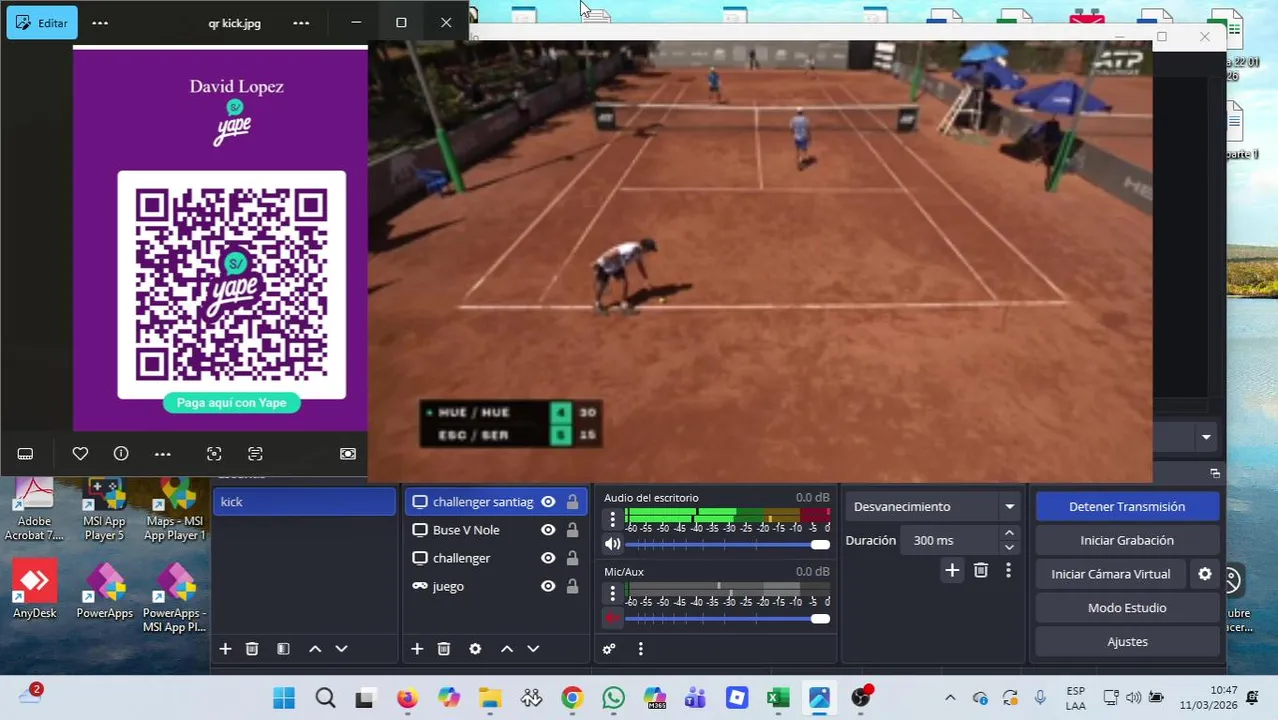Unlock the challenger santiag source
Image resolution: width=1278 pixels, height=720 pixels.
pyautogui.click(x=572, y=502)
